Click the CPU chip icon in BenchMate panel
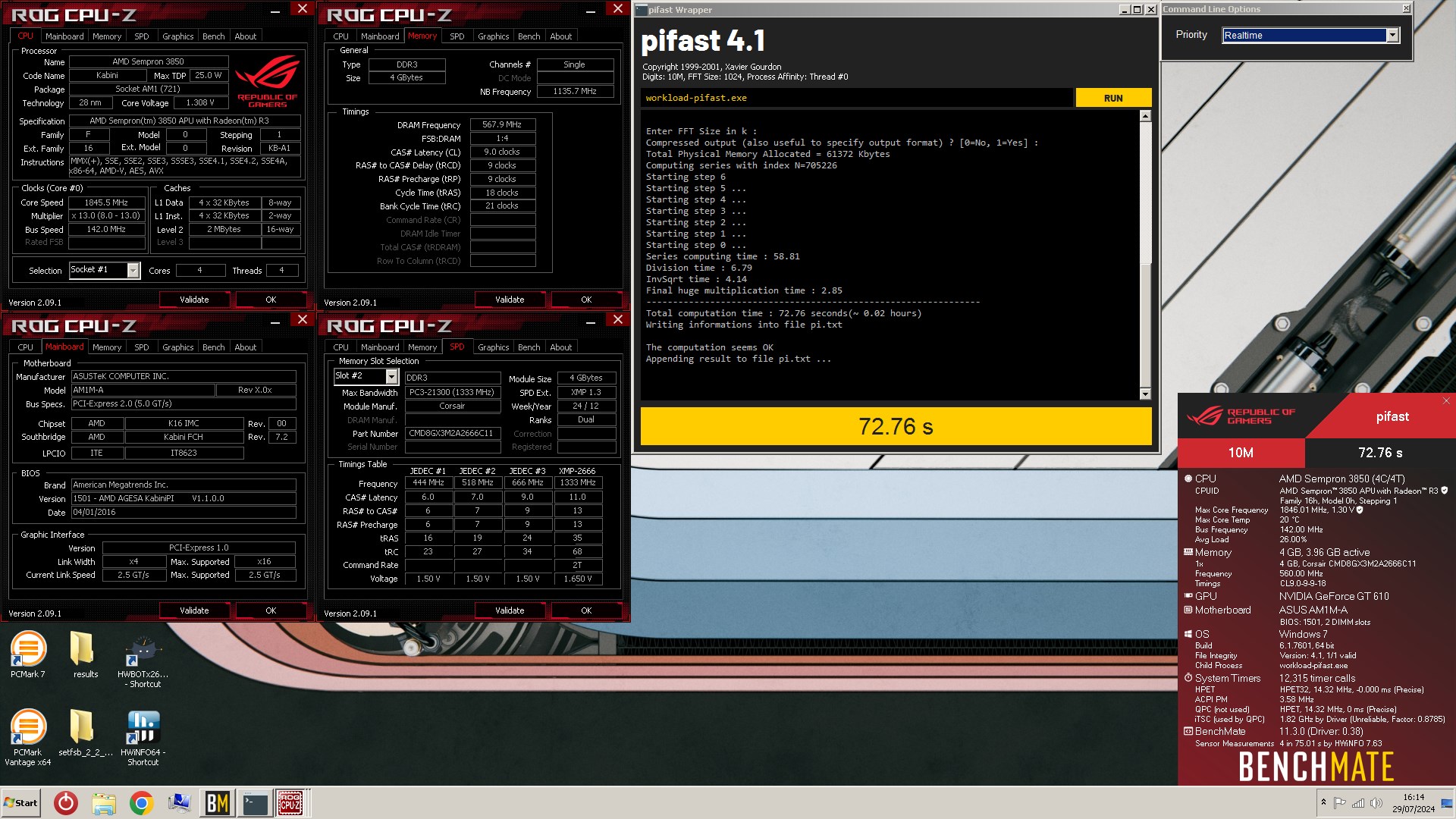Viewport: 1456px width, 819px height. coord(1188,479)
